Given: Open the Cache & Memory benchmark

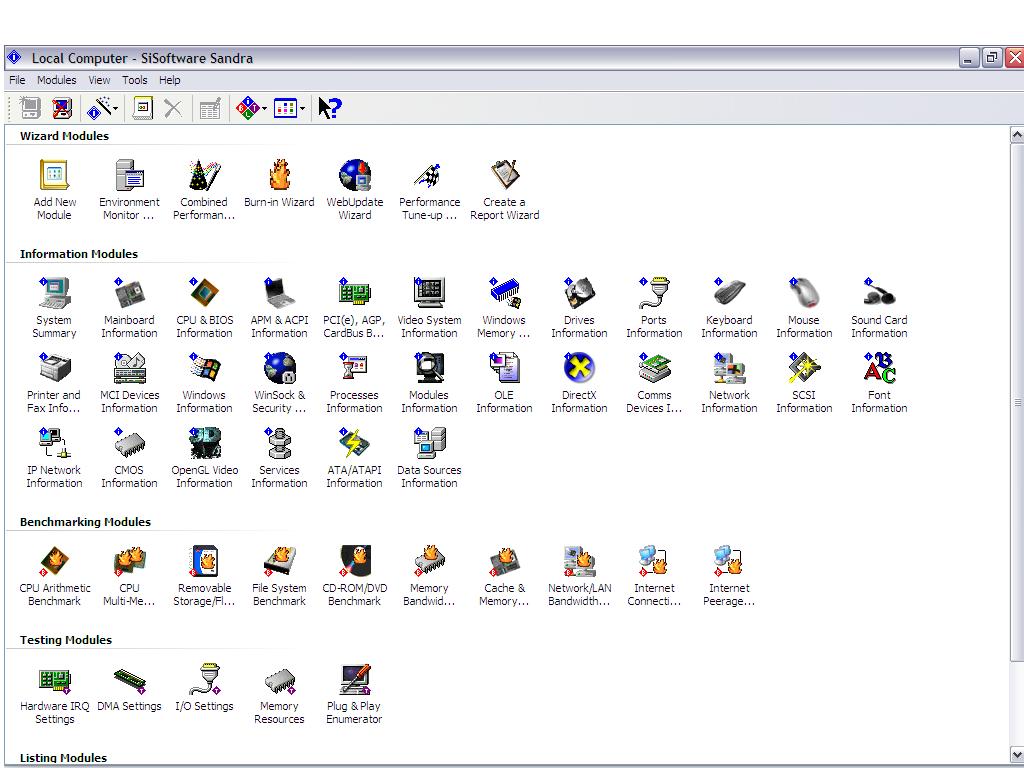Looking at the screenshot, I should point(504,576).
